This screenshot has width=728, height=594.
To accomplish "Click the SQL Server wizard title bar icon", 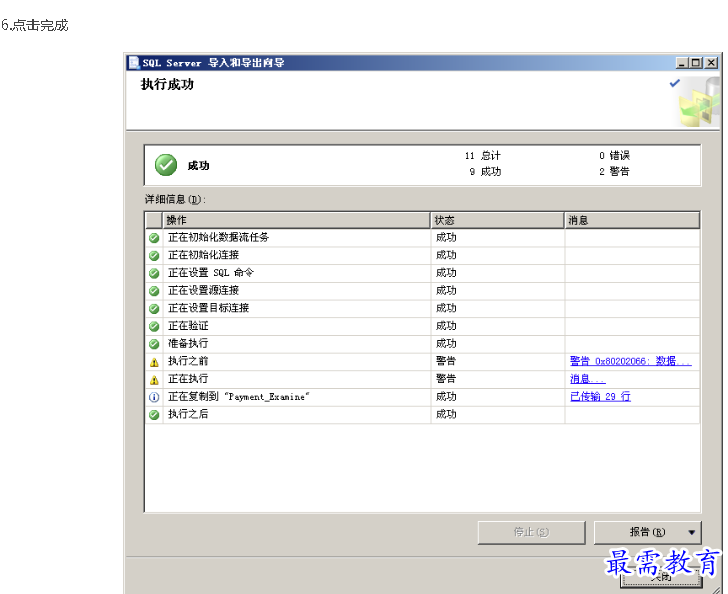I will click(x=134, y=63).
